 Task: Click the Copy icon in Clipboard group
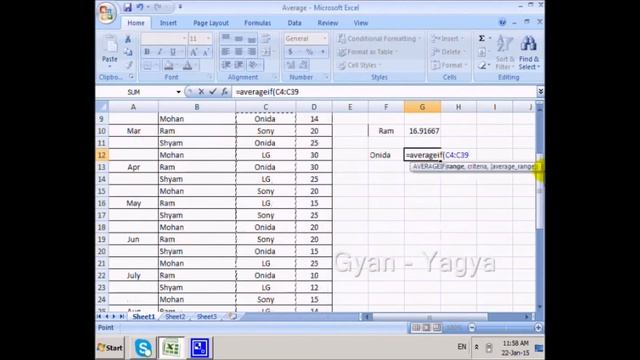click(128, 52)
